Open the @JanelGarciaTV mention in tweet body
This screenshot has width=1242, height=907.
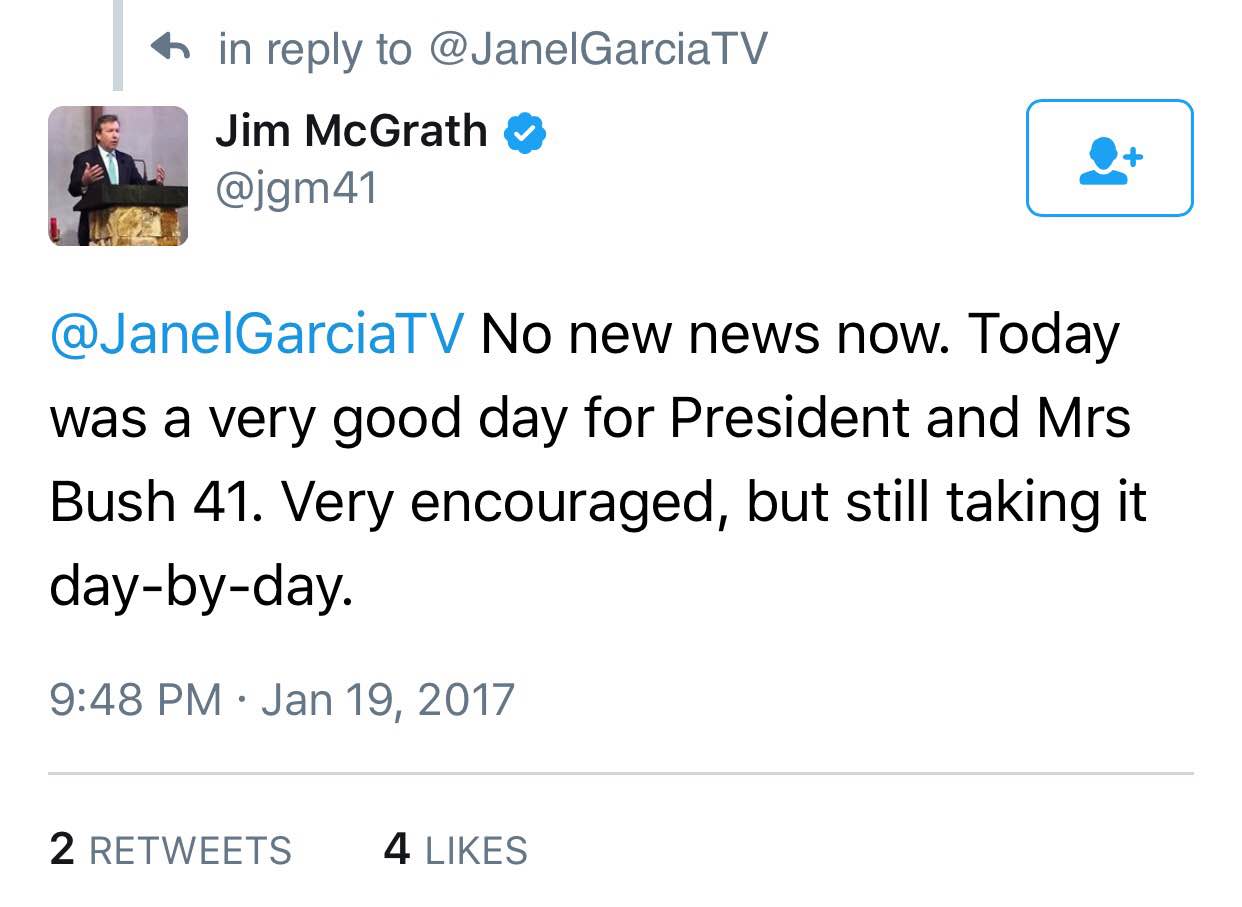pyautogui.click(x=256, y=335)
